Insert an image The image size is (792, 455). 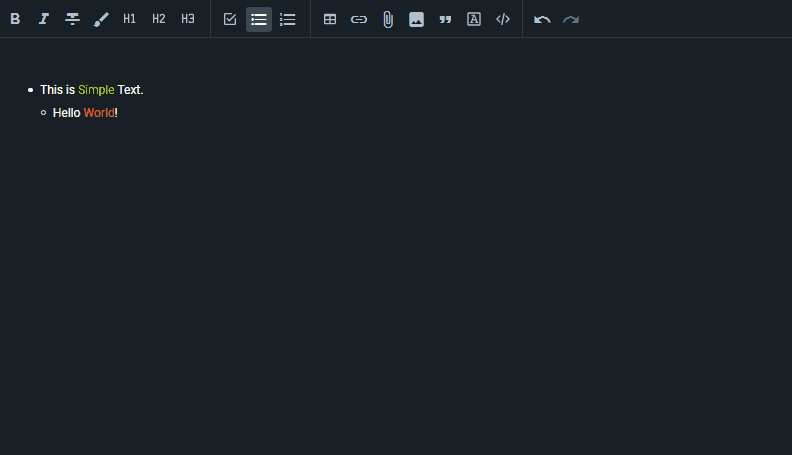tap(417, 19)
